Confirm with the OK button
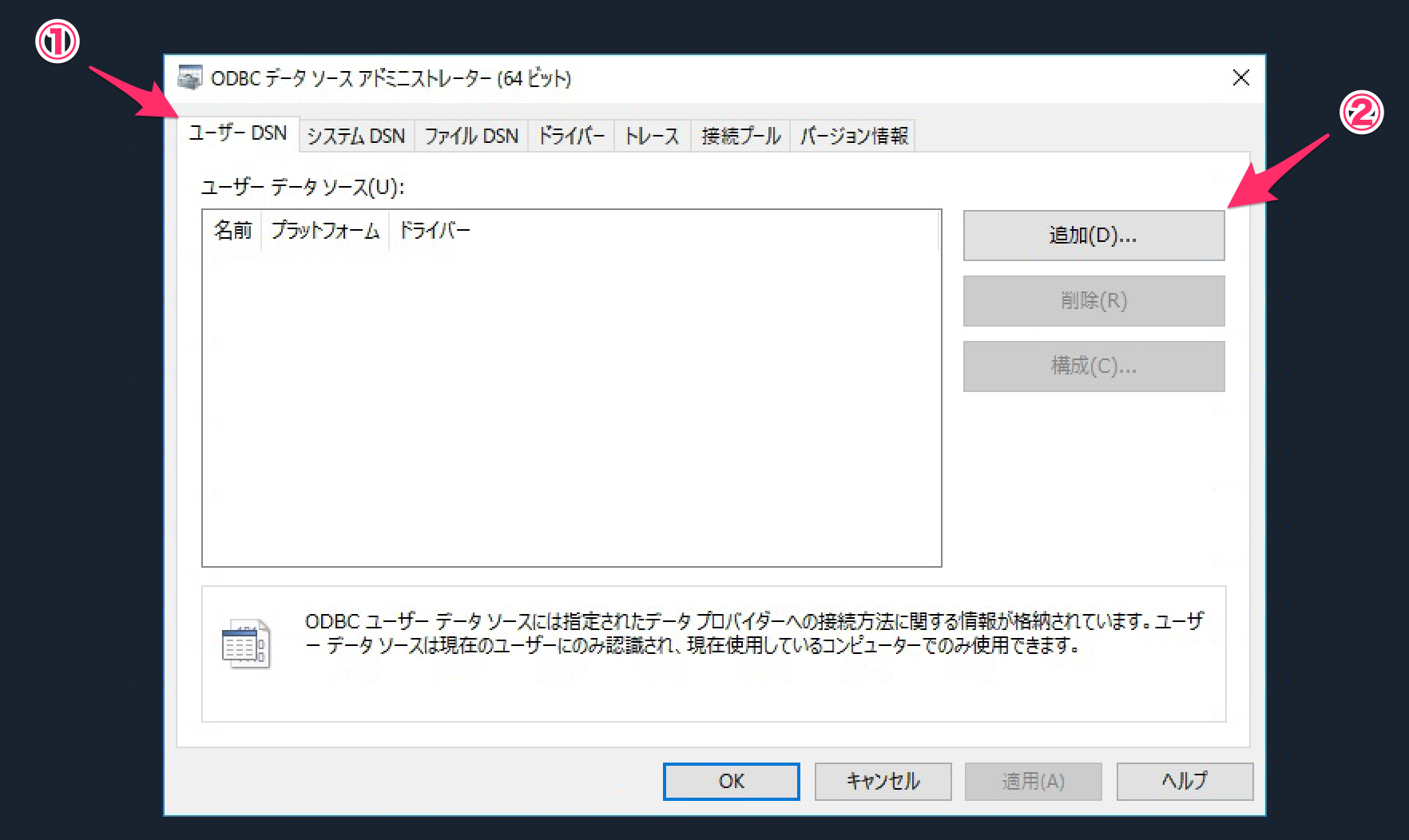This screenshot has height=840, width=1409. [x=731, y=781]
